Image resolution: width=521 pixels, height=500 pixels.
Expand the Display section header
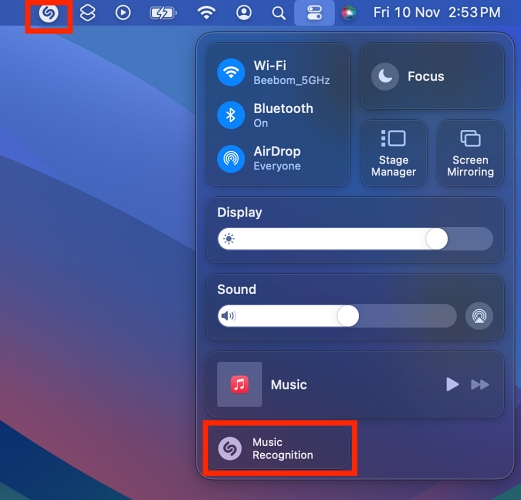[240, 212]
